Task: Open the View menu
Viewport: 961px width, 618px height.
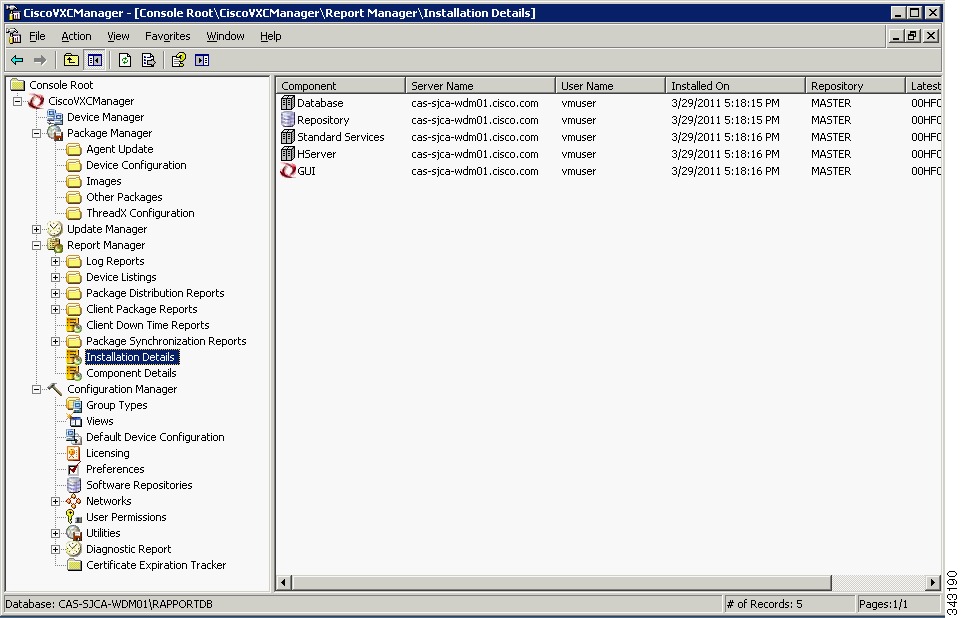Action: click(x=118, y=36)
